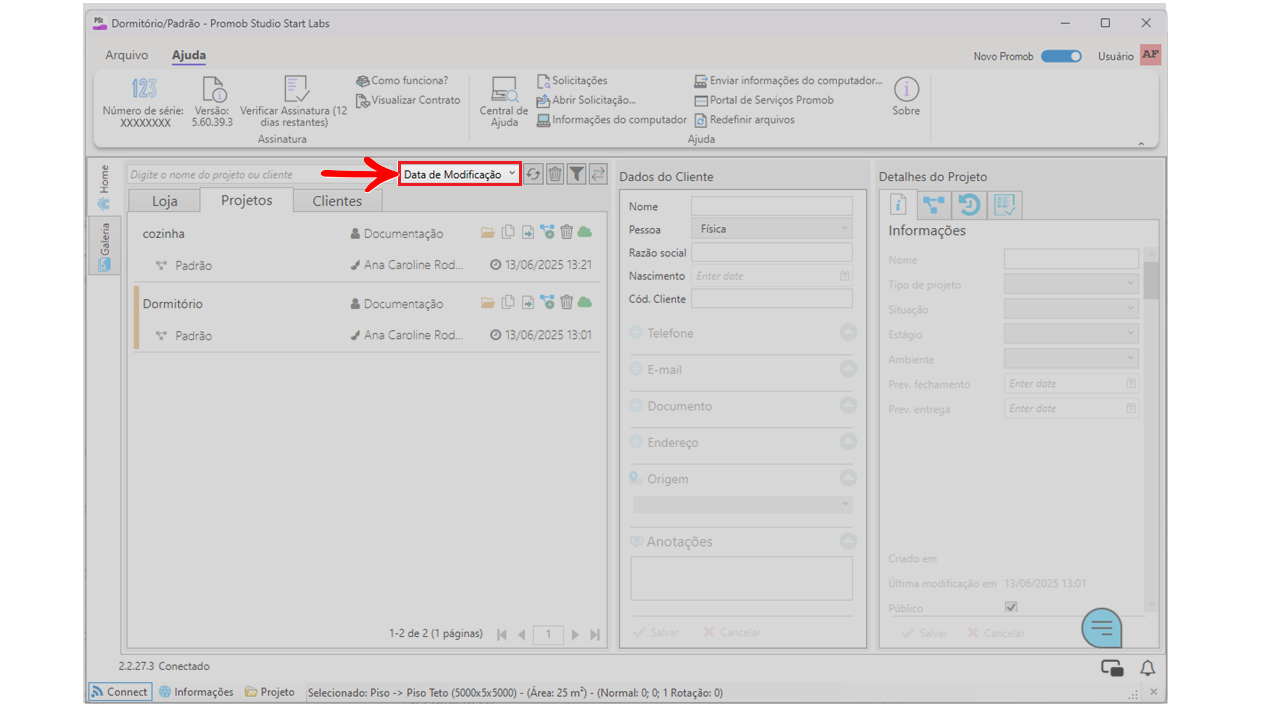The image size is (1280, 720).
Task: Click cloud icon of Dormitório project
Action: click(585, 302)
